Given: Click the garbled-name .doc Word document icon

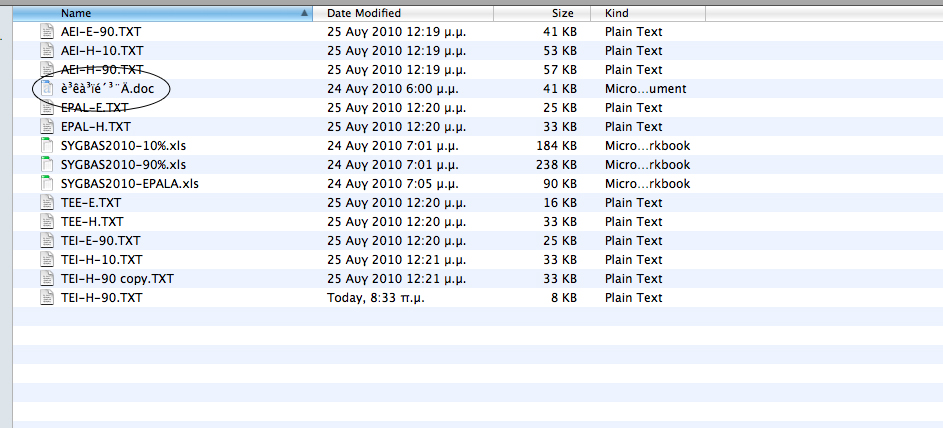Looking at the screenshot, I should [x=47, y=89].
